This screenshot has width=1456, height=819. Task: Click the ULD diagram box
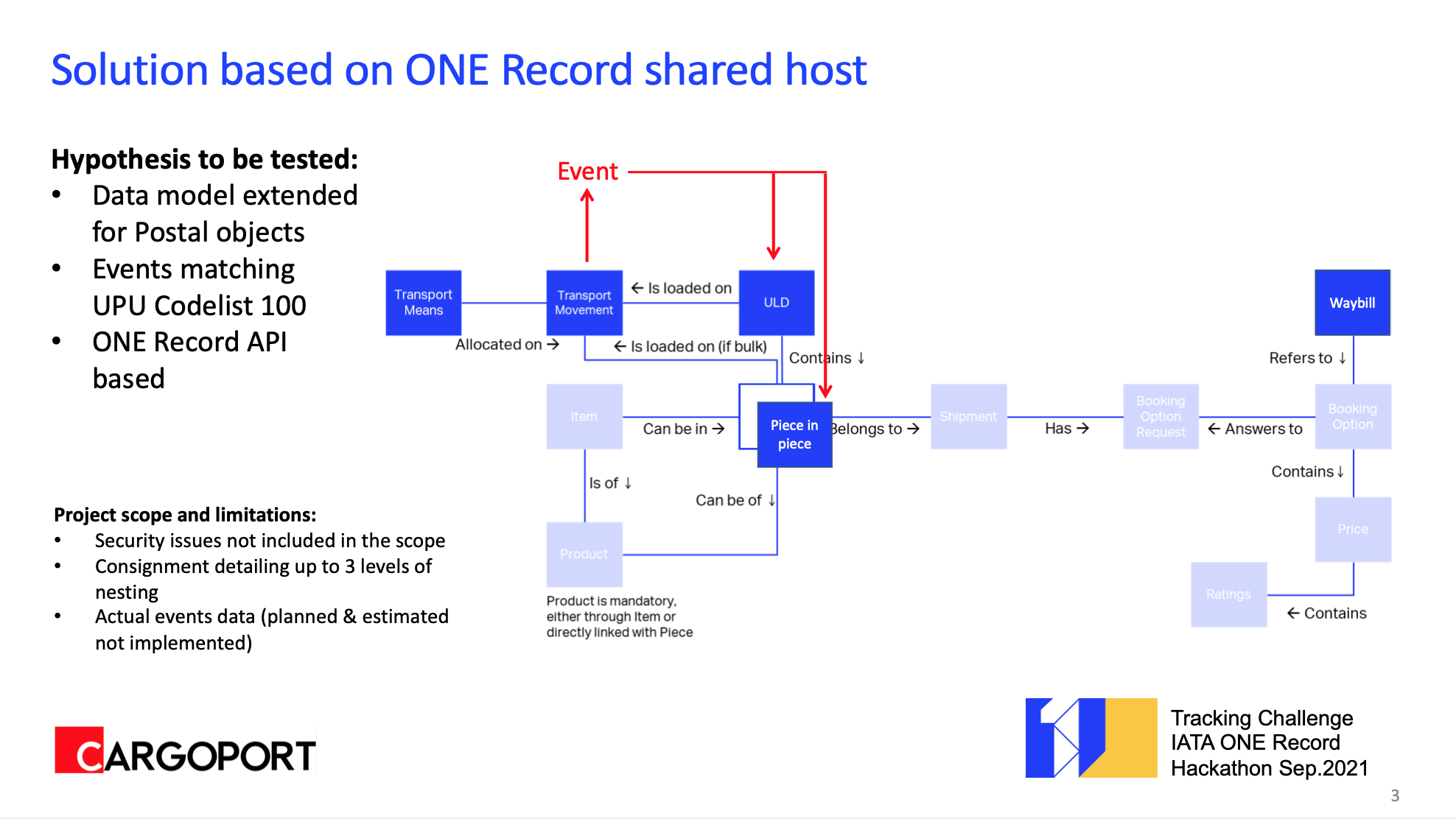click(776, 303)
